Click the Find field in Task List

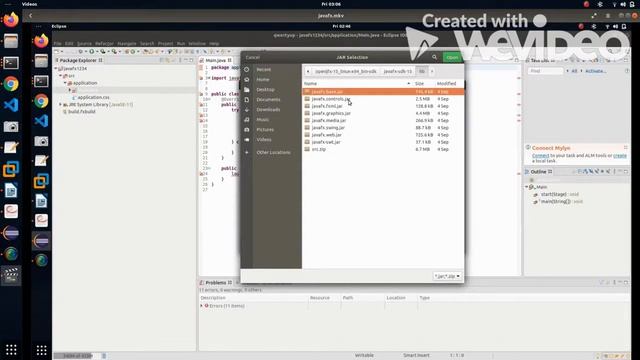point(545,71)
